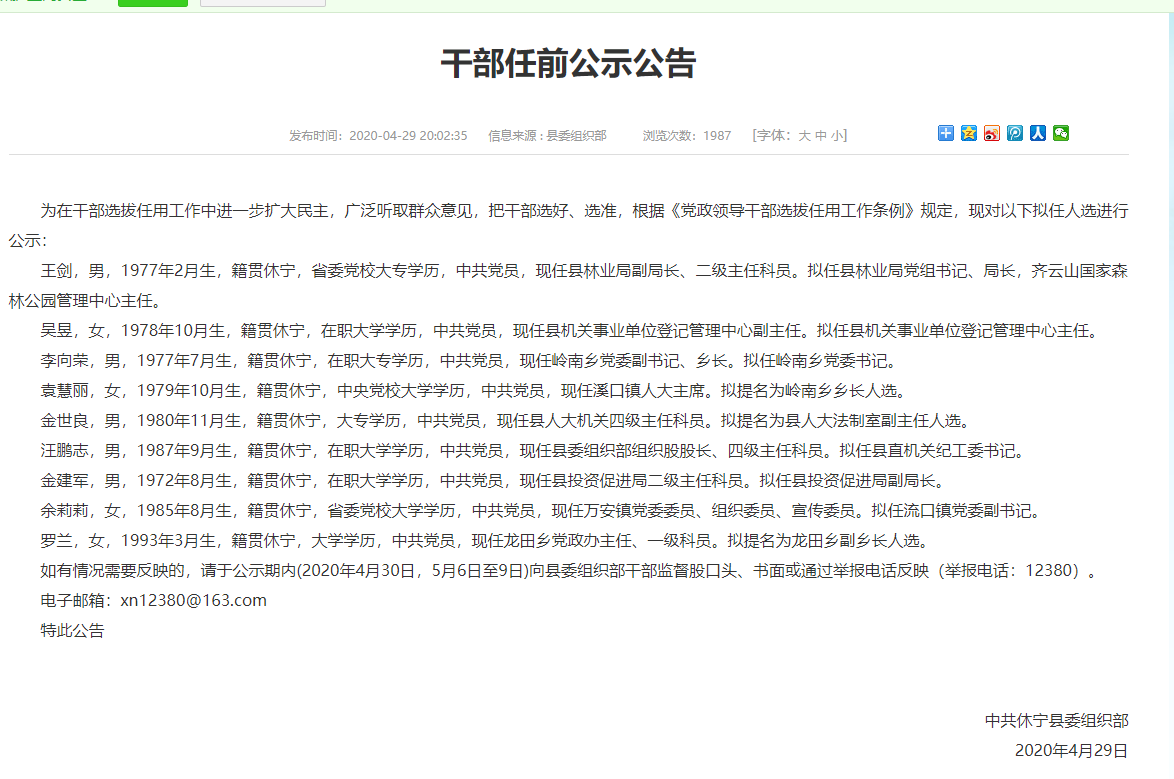Click the text 拟任岭南乡党委书记
This screenshot has width=1174, height=779.
click(x=815, y=360)
